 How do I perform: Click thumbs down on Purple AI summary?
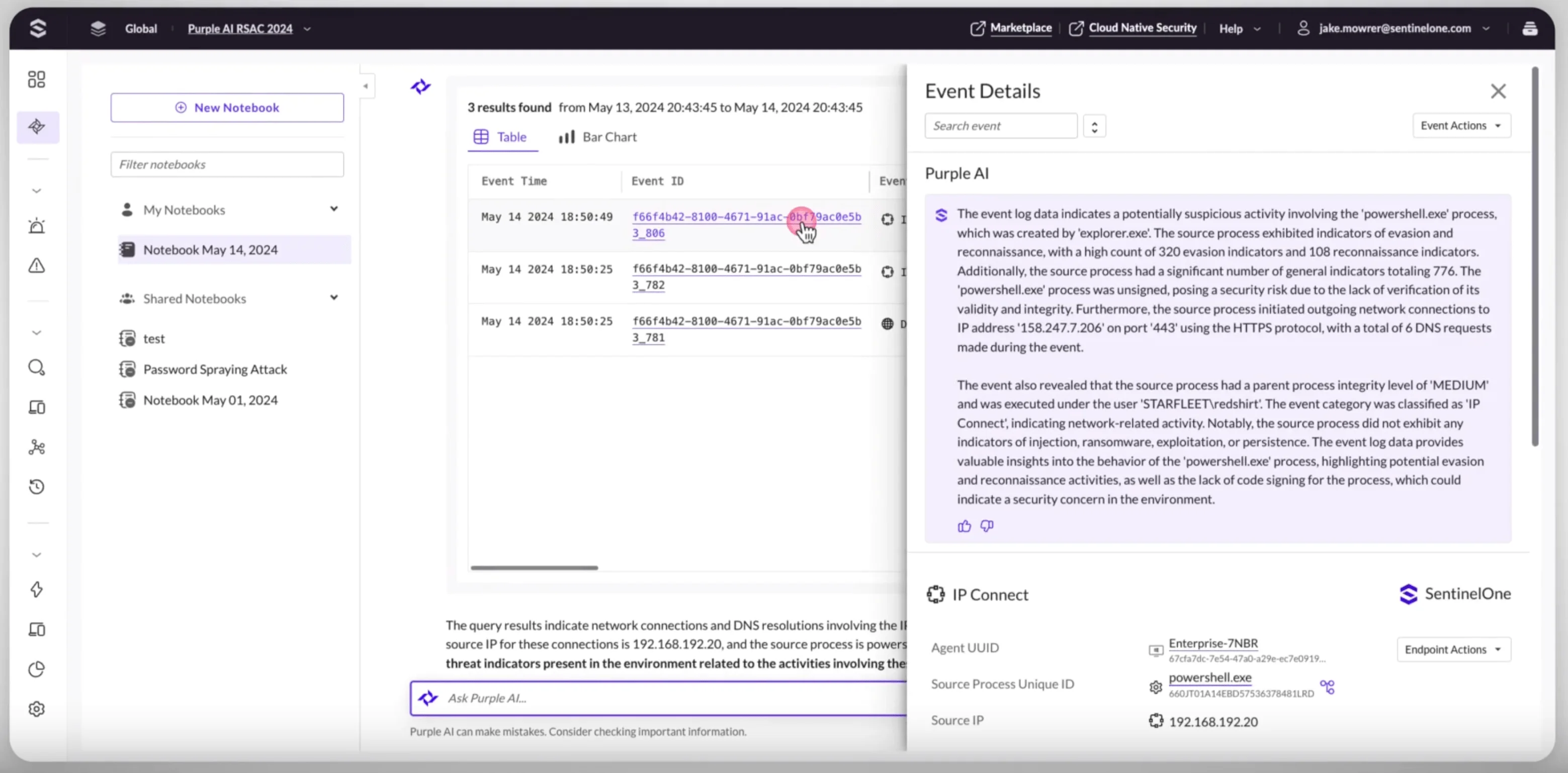[x=987, y=526]
